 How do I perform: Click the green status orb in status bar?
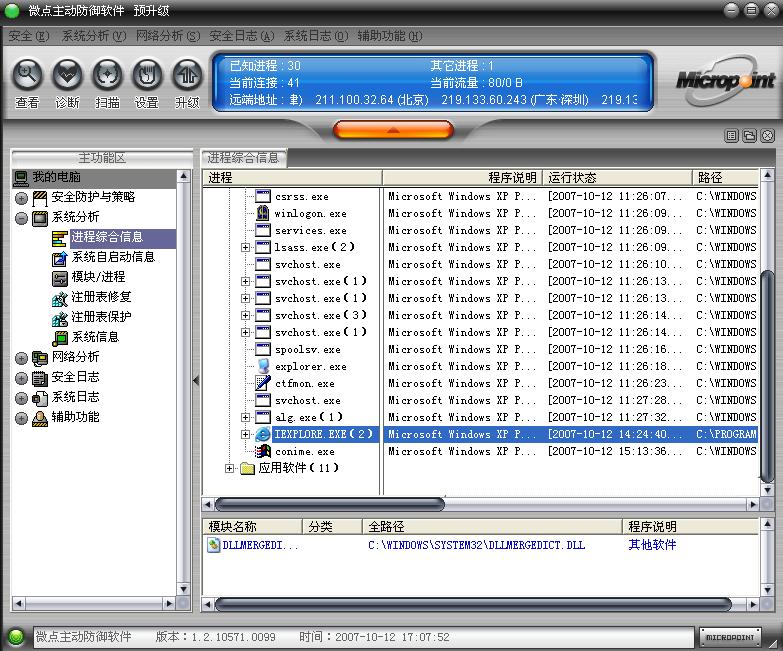[x=16, y=637]
